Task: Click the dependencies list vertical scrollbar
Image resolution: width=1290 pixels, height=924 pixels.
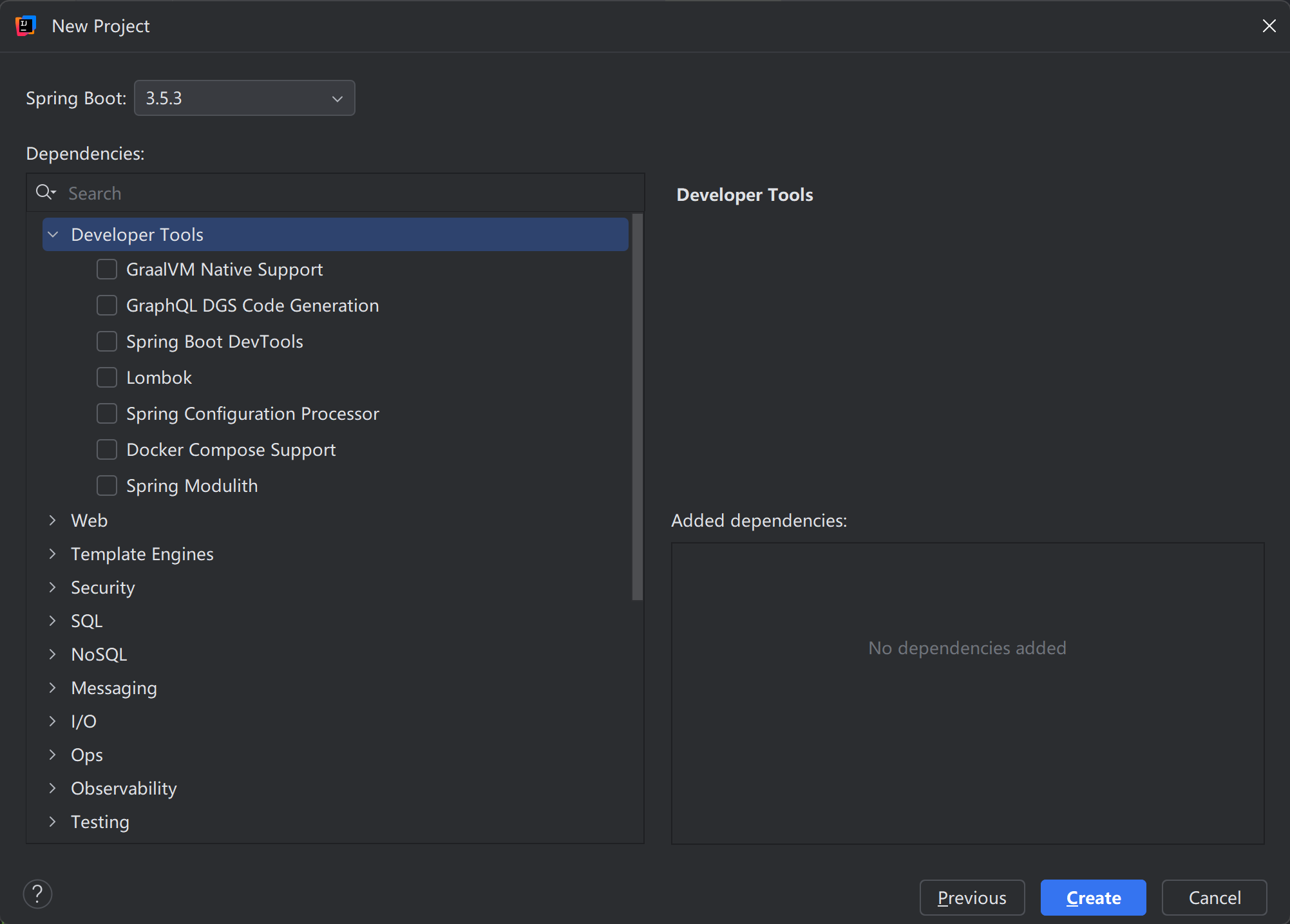Action: 638,407
